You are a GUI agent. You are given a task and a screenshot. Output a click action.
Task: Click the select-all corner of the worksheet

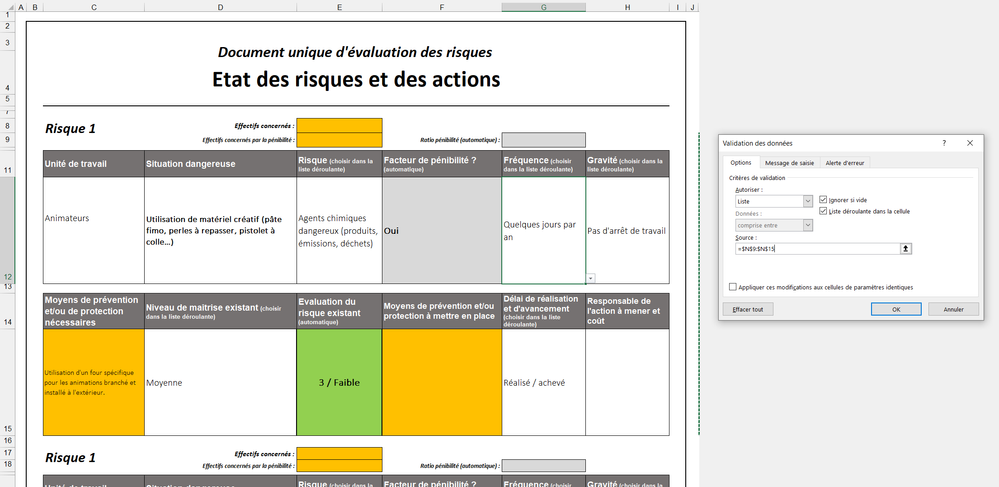[x=6, y=7]
